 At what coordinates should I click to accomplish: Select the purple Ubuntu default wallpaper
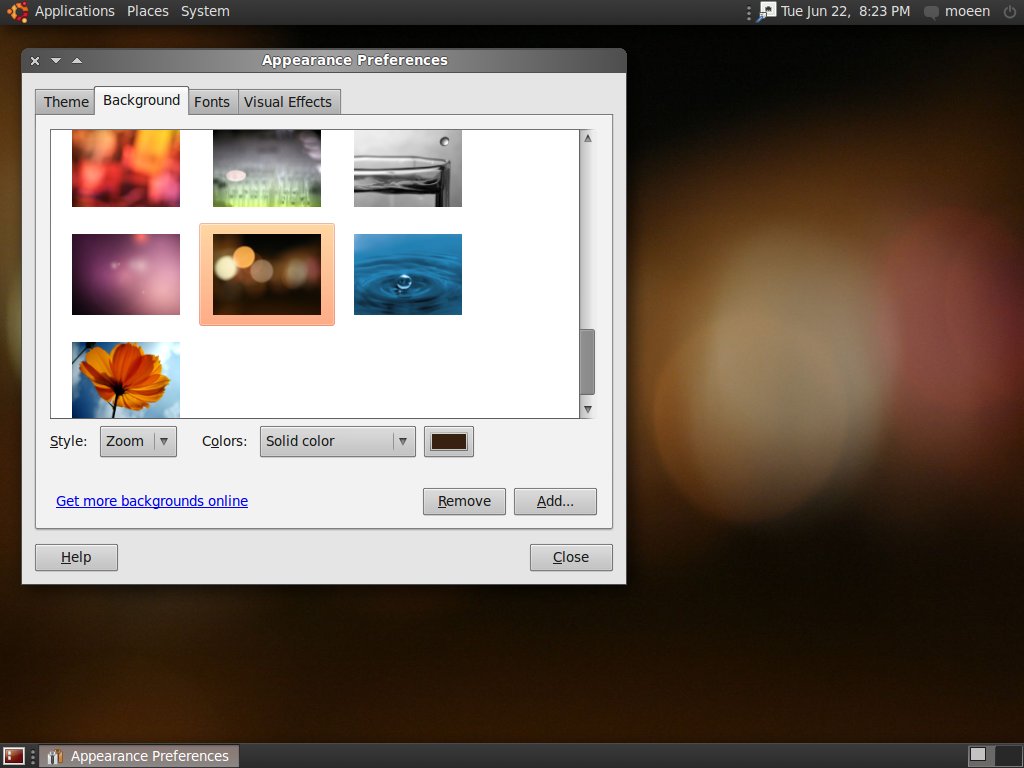126,274
